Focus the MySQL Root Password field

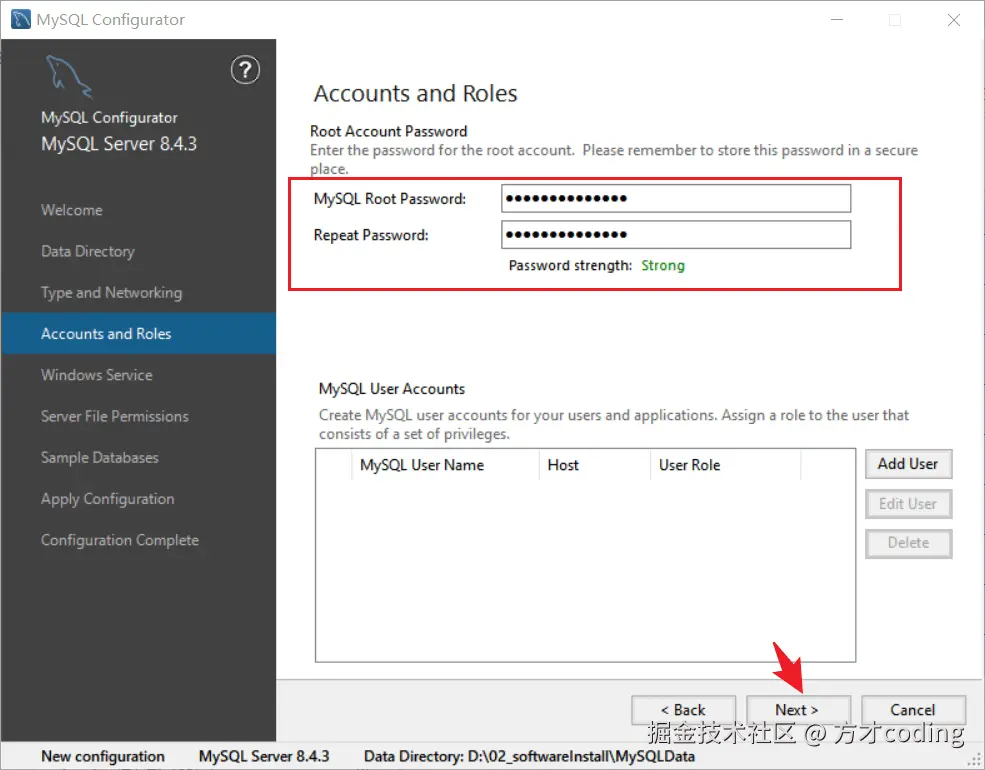[676, 198]
